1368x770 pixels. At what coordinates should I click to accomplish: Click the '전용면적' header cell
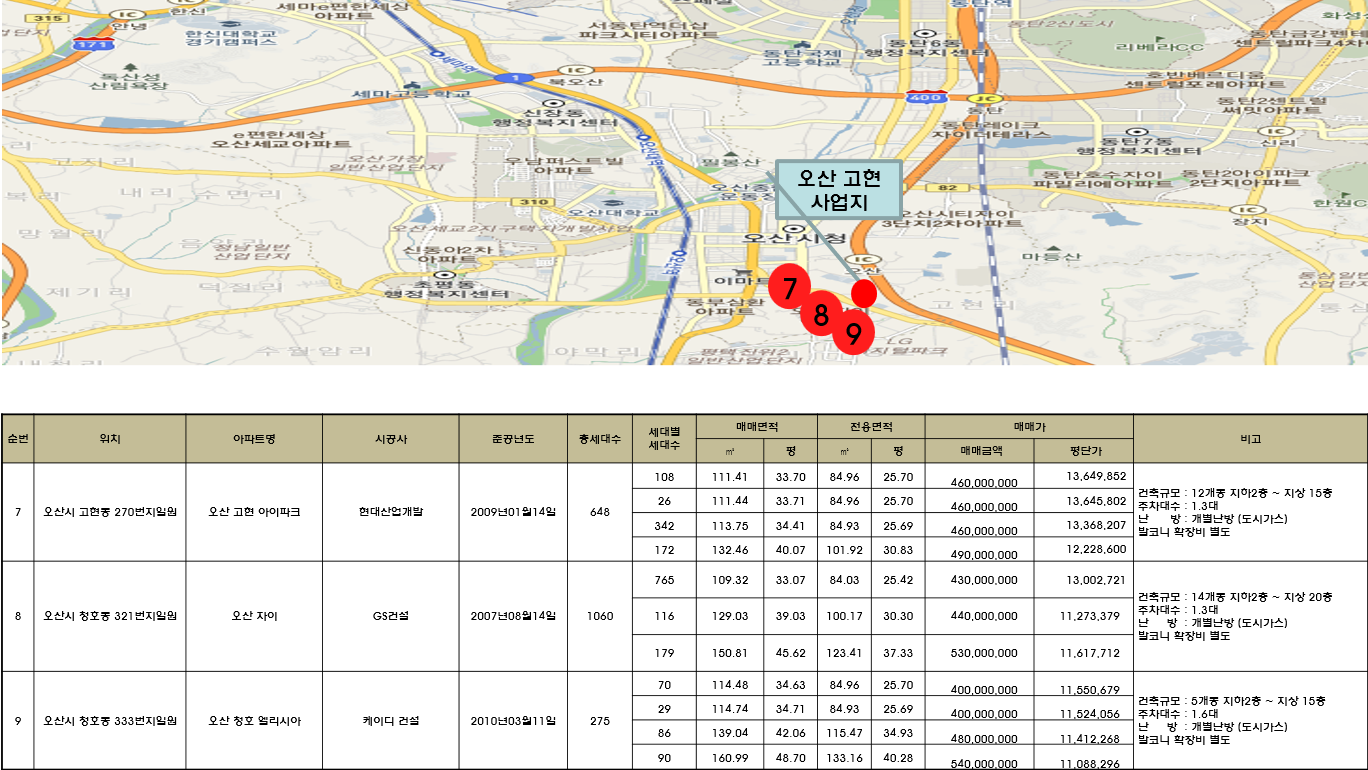pos(871,426)
